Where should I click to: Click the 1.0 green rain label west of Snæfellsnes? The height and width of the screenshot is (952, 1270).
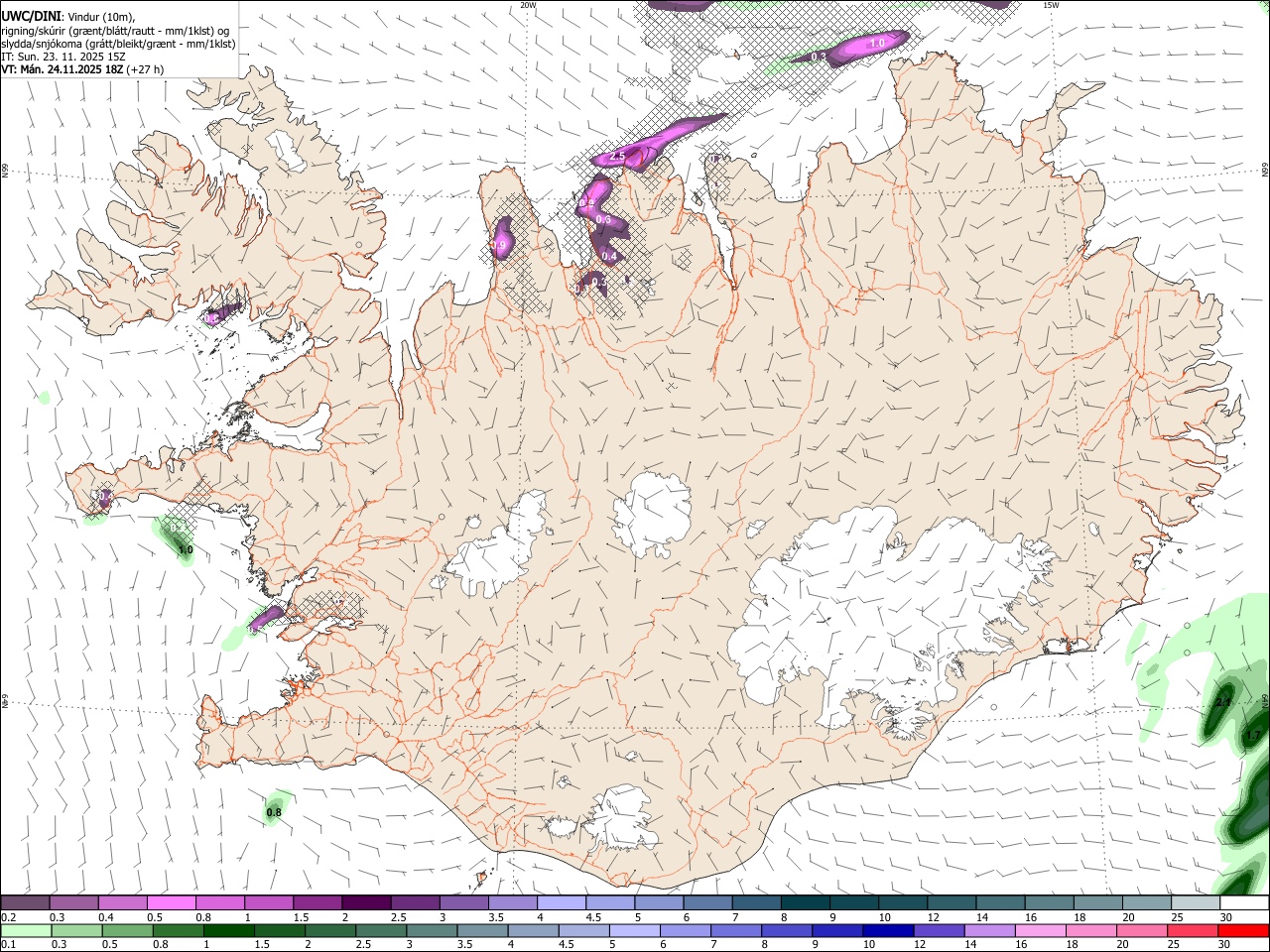185,549
